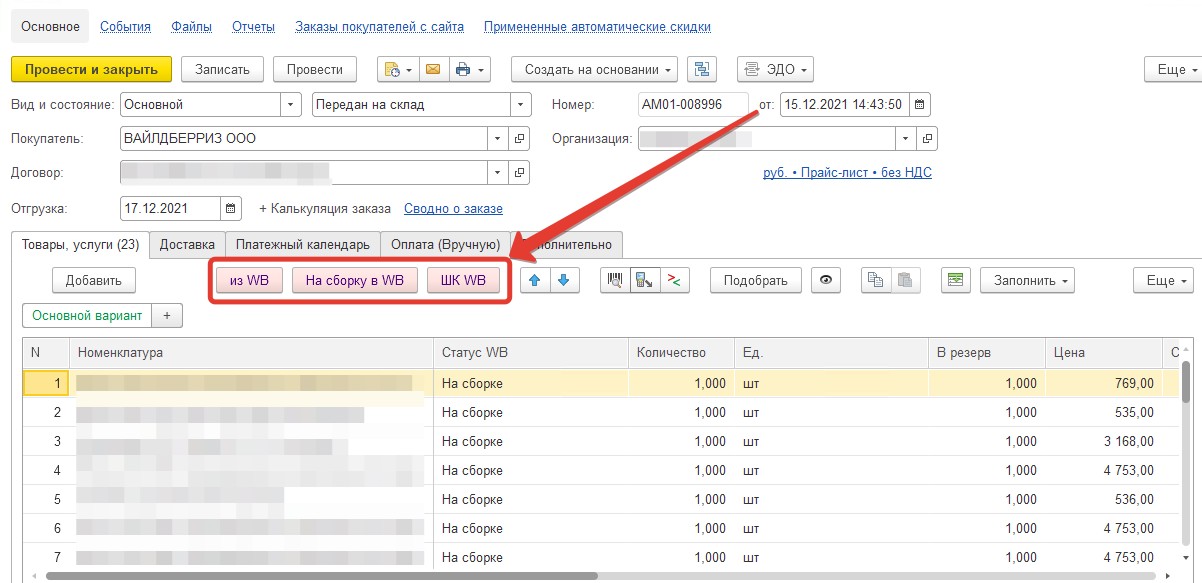Click open-form icon beside Покупатель field
This screenshot has height=583, width=1202.
click(520, 138)
